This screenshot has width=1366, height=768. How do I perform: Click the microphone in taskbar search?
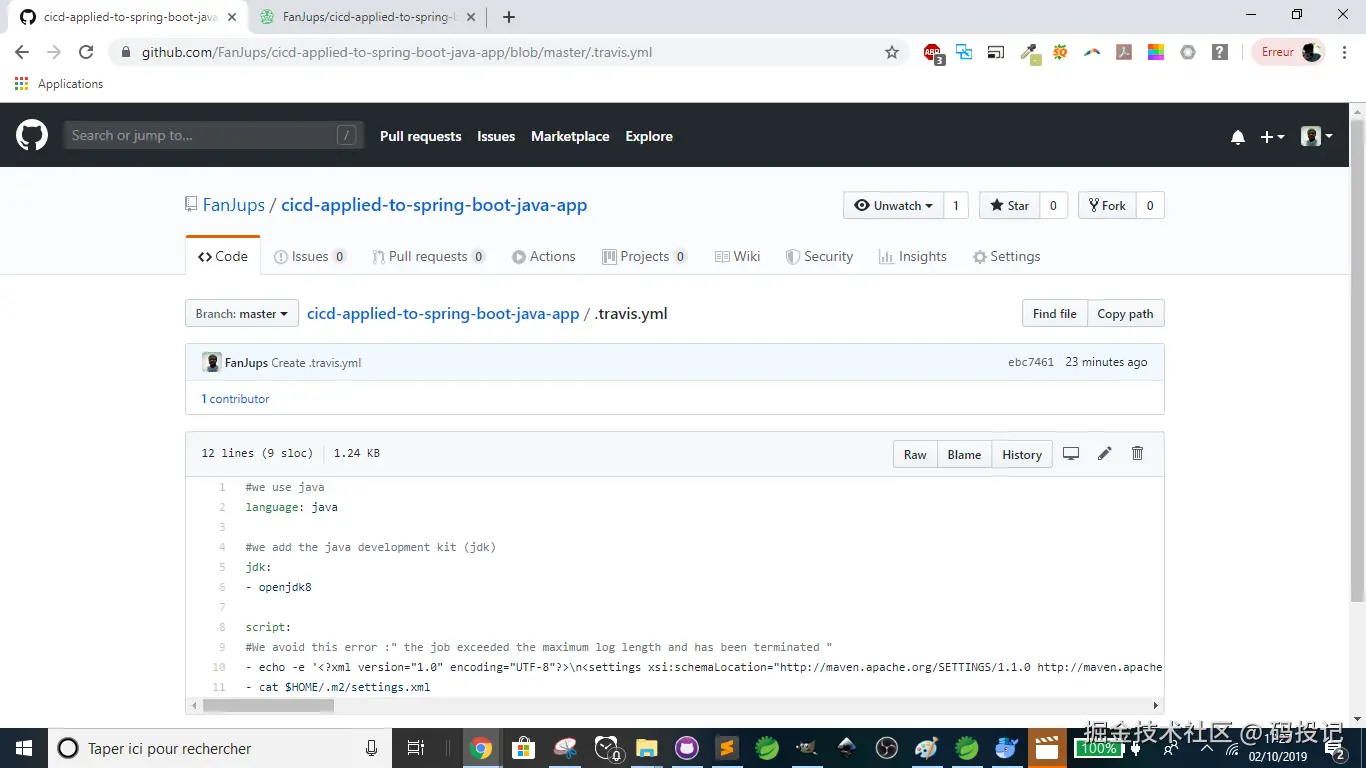click(372, 748)
